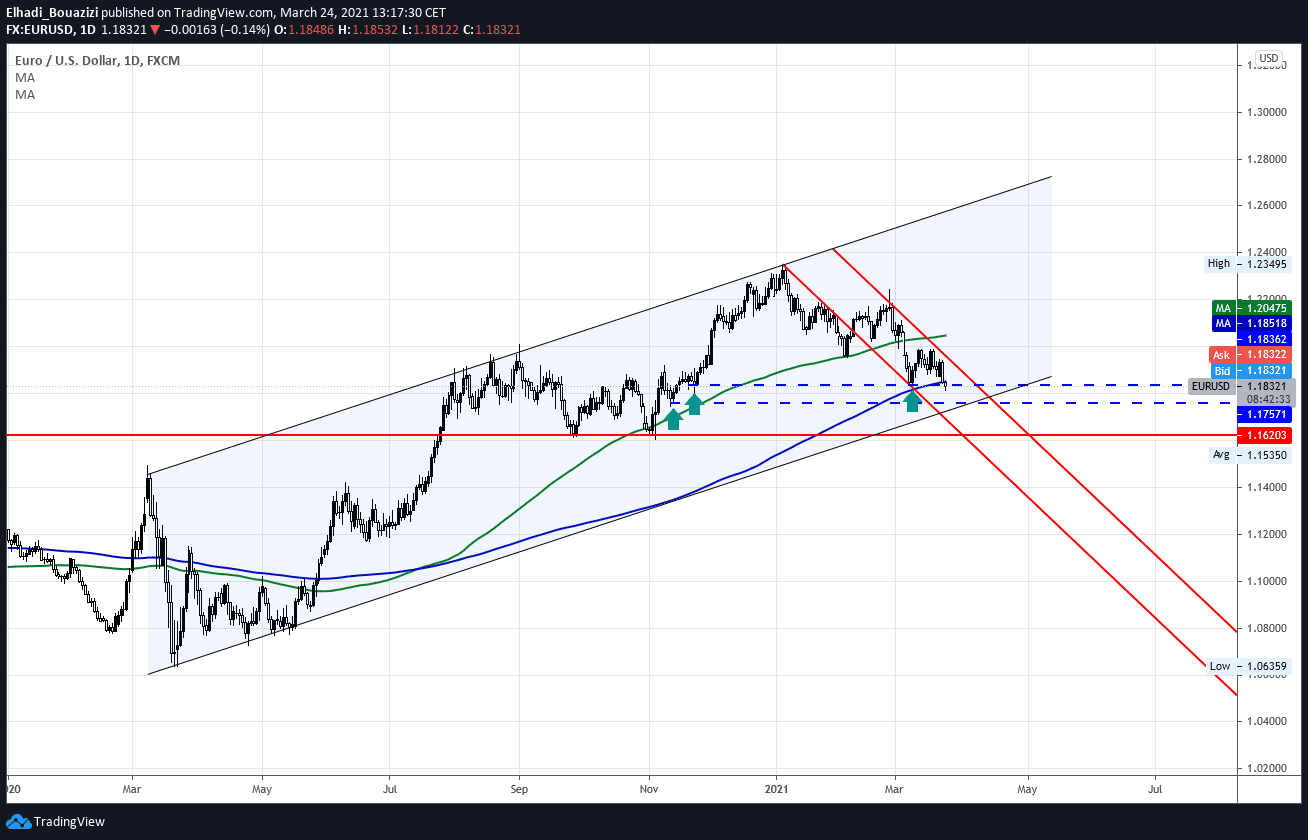The height and width of the screenshot is (840, 1308).
Task: Click the EURUSD last price label
Action: (x=1241, y=386)
